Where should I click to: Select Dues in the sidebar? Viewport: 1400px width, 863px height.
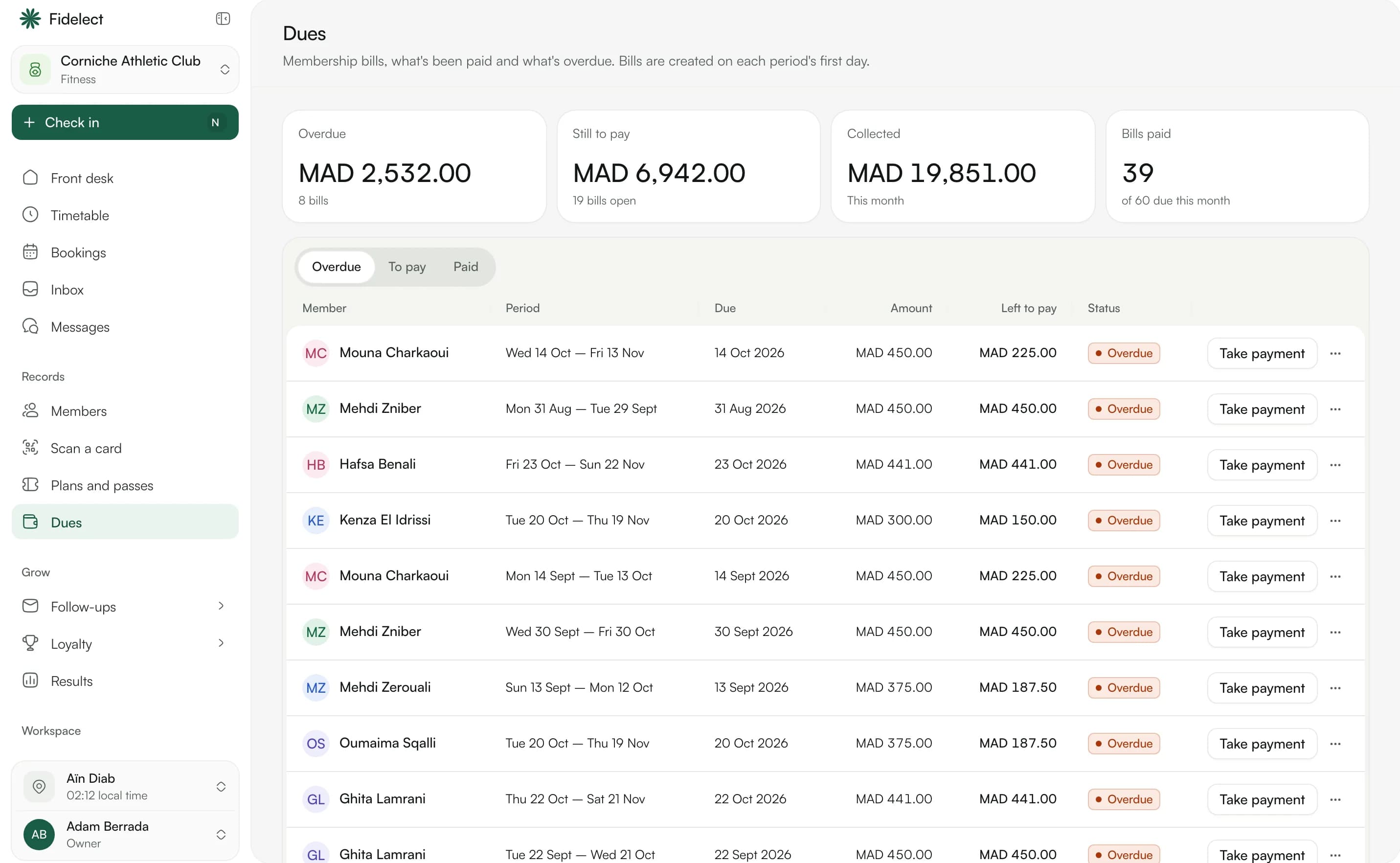125,522
